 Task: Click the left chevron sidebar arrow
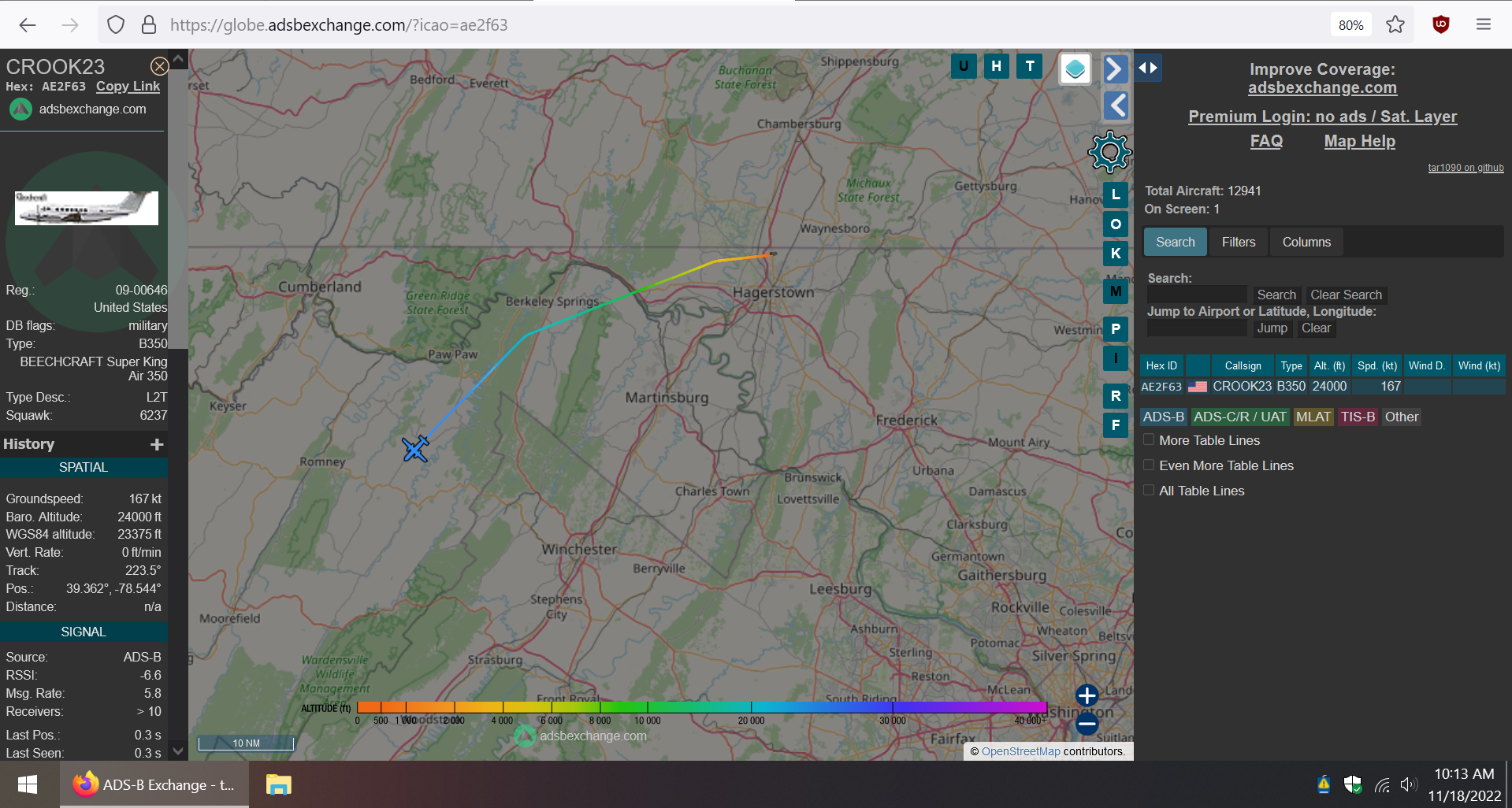(x=1115, y=105)
